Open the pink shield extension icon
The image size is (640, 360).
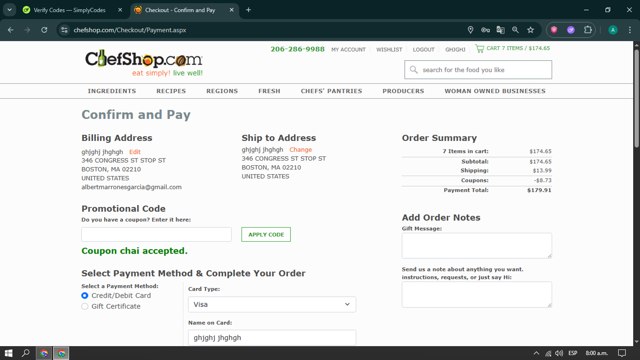point(554,30)
